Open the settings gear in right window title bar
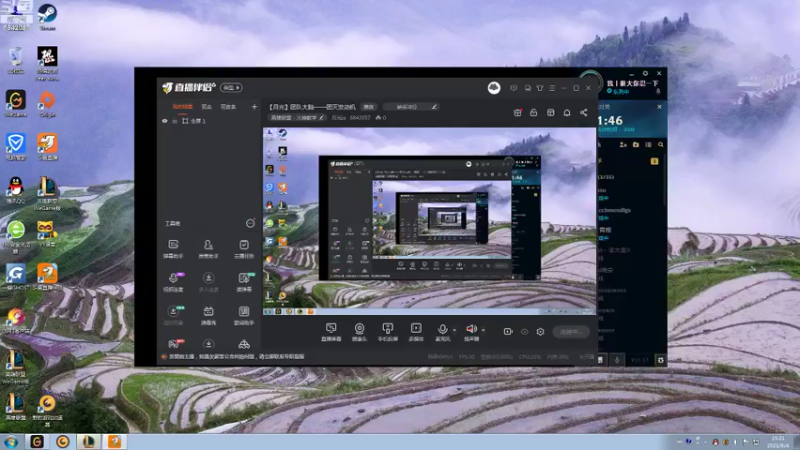800x450 pixels. [x=645, y=73]
